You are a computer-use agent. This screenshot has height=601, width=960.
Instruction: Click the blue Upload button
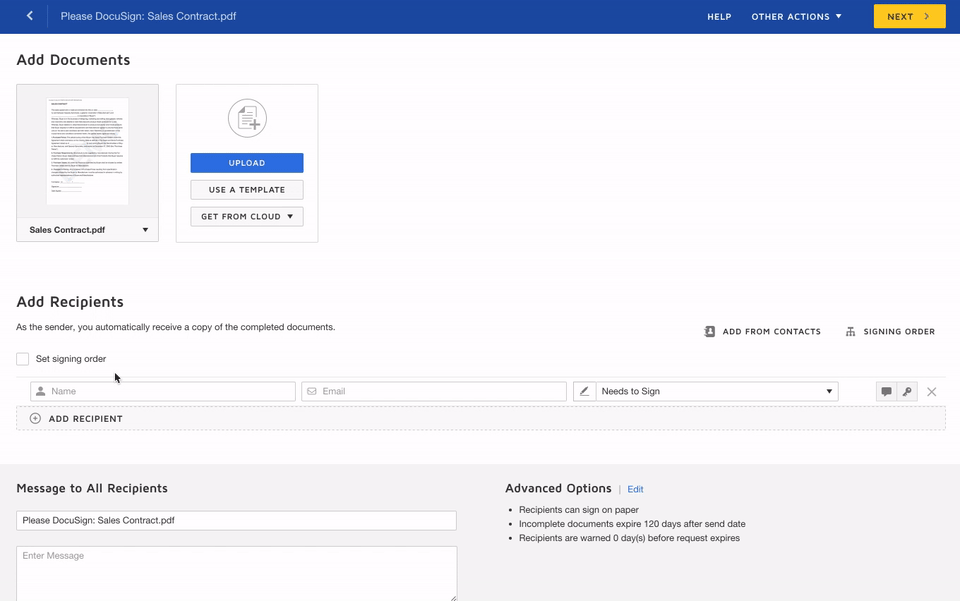tap(247, 163)
